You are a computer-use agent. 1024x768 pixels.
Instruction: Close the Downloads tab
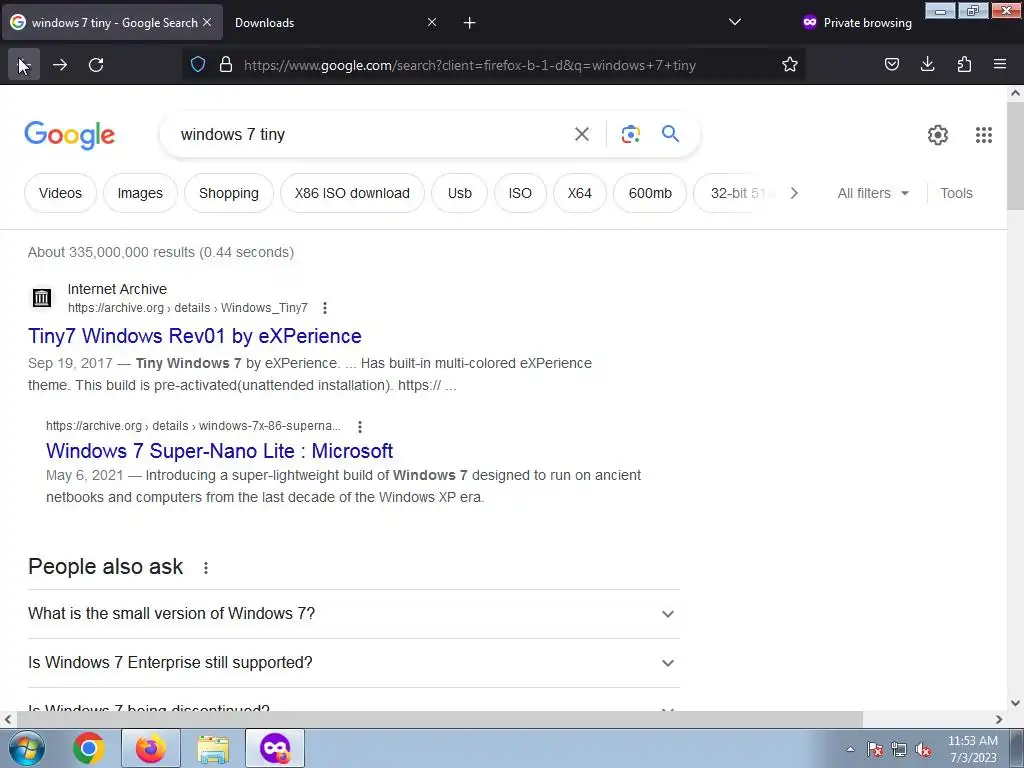(x=432, y=22)
